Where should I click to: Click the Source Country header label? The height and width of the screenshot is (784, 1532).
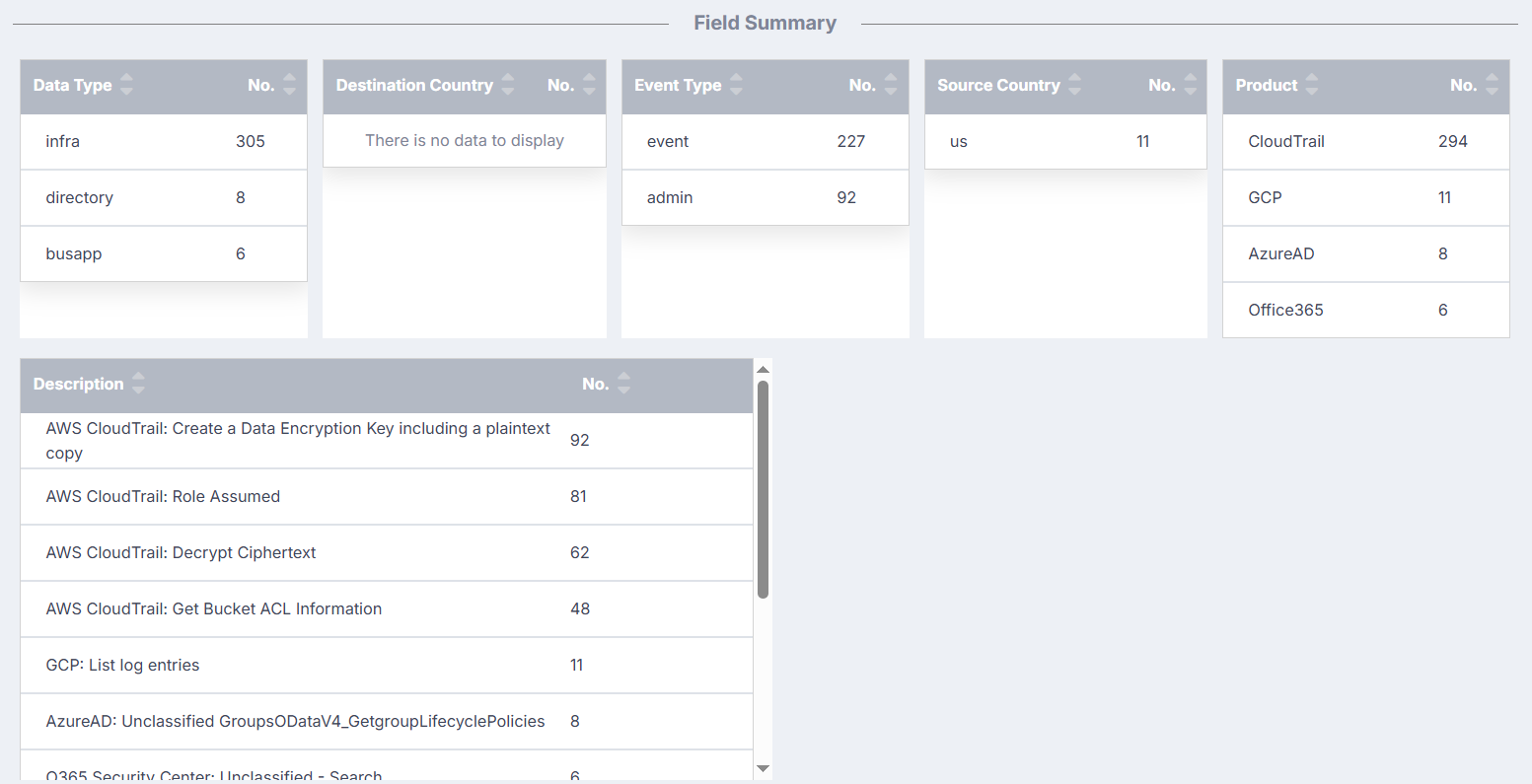(x=998, y=85)
